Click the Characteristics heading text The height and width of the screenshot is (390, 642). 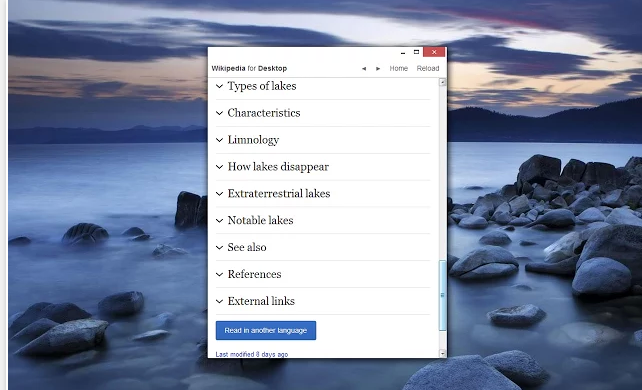pos(264,113)
